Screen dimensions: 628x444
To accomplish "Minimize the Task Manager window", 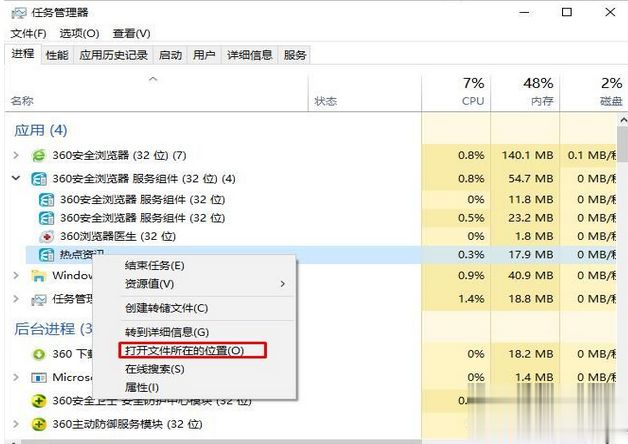I will pos(524,12).
